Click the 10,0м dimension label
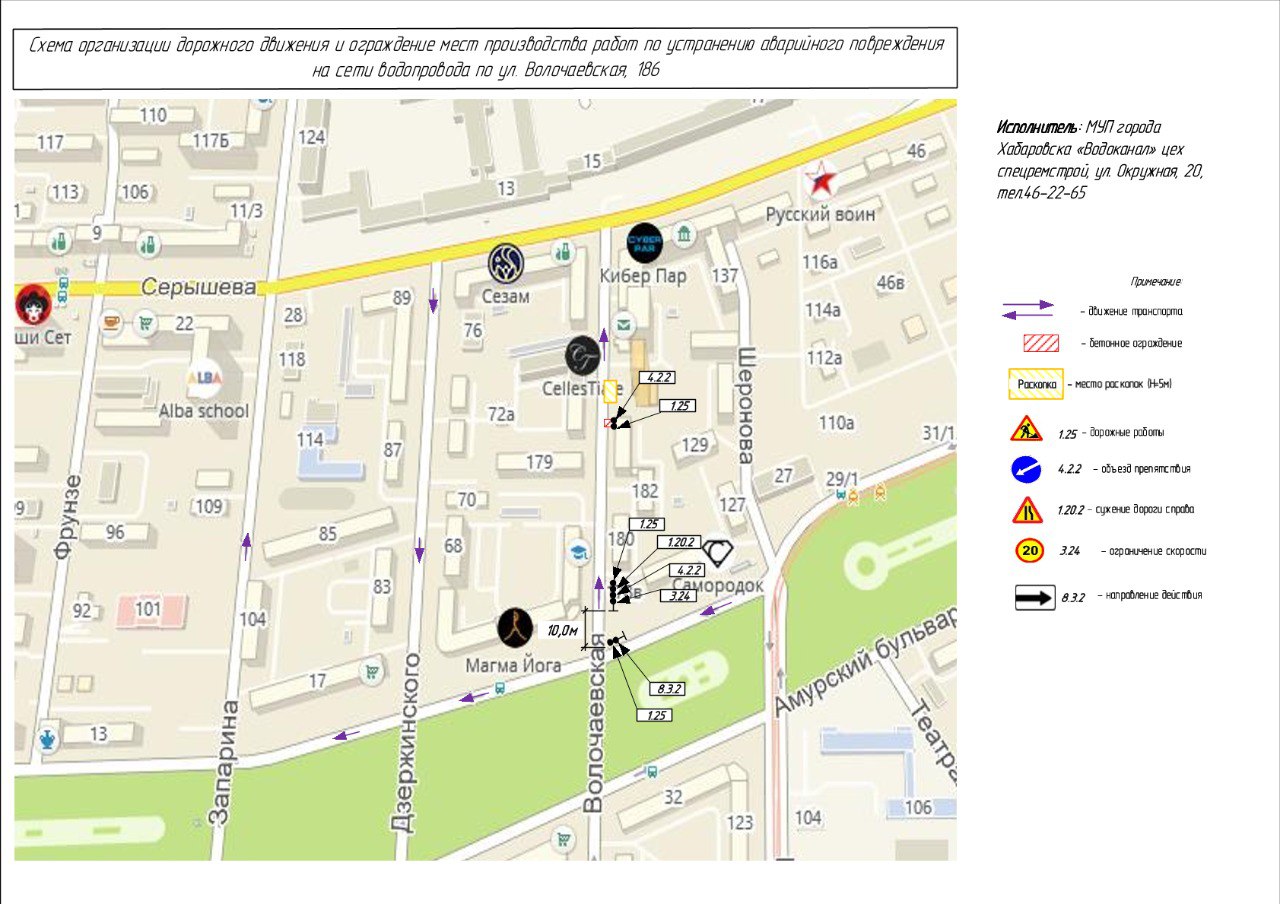The width and height of the screenshot is (1280, 904). tap(562, 631)
